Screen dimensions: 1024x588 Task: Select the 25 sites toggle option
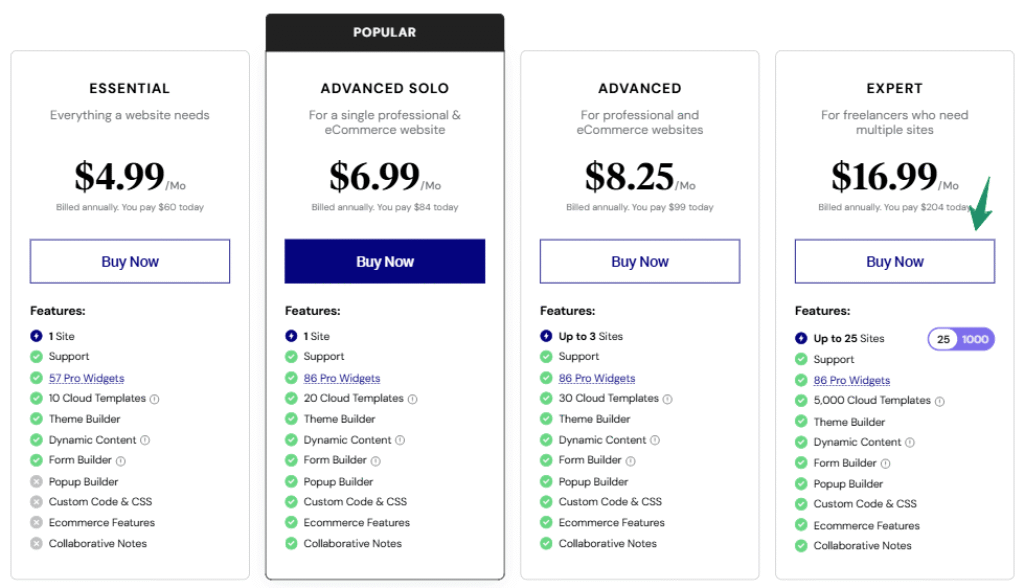coord(943,339)
